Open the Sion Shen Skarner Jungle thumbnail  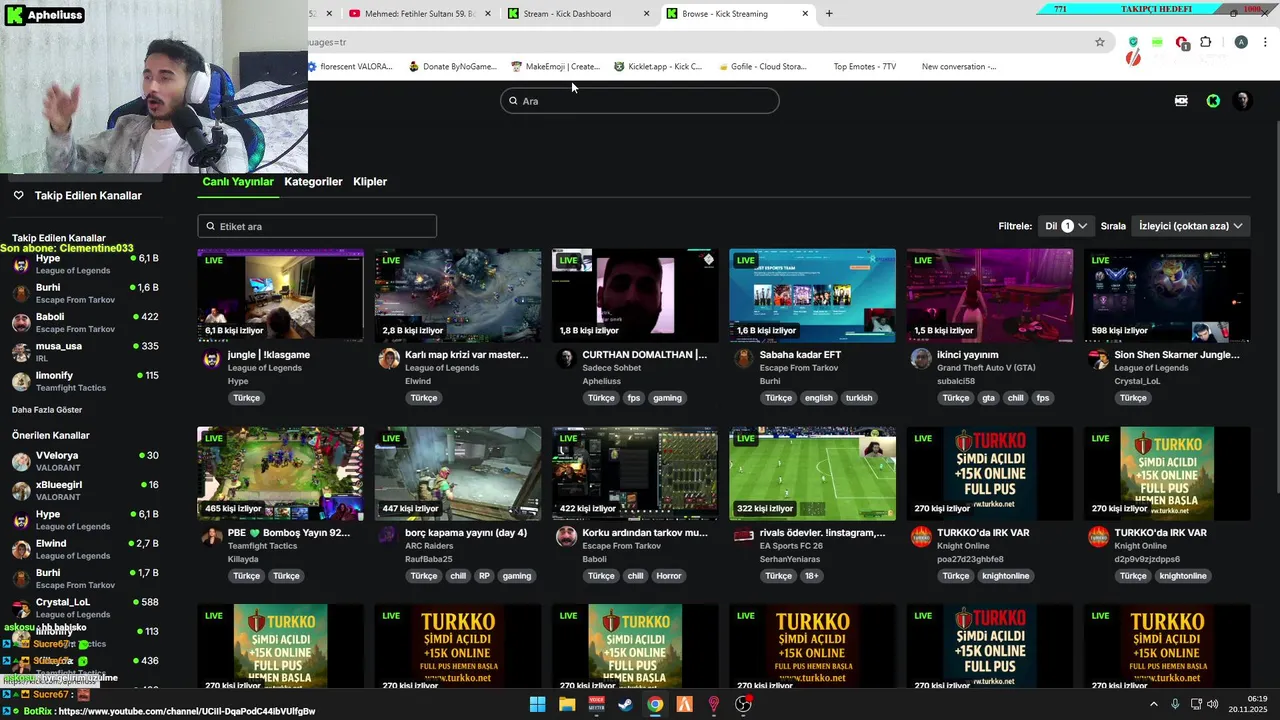pyautogui.click(x=1167, y=296)
